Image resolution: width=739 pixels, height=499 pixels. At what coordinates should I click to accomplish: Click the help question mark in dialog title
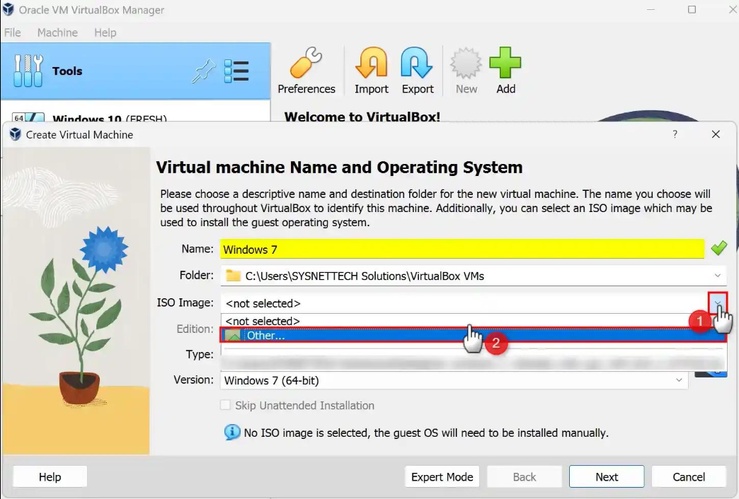(x=675, y=134)
